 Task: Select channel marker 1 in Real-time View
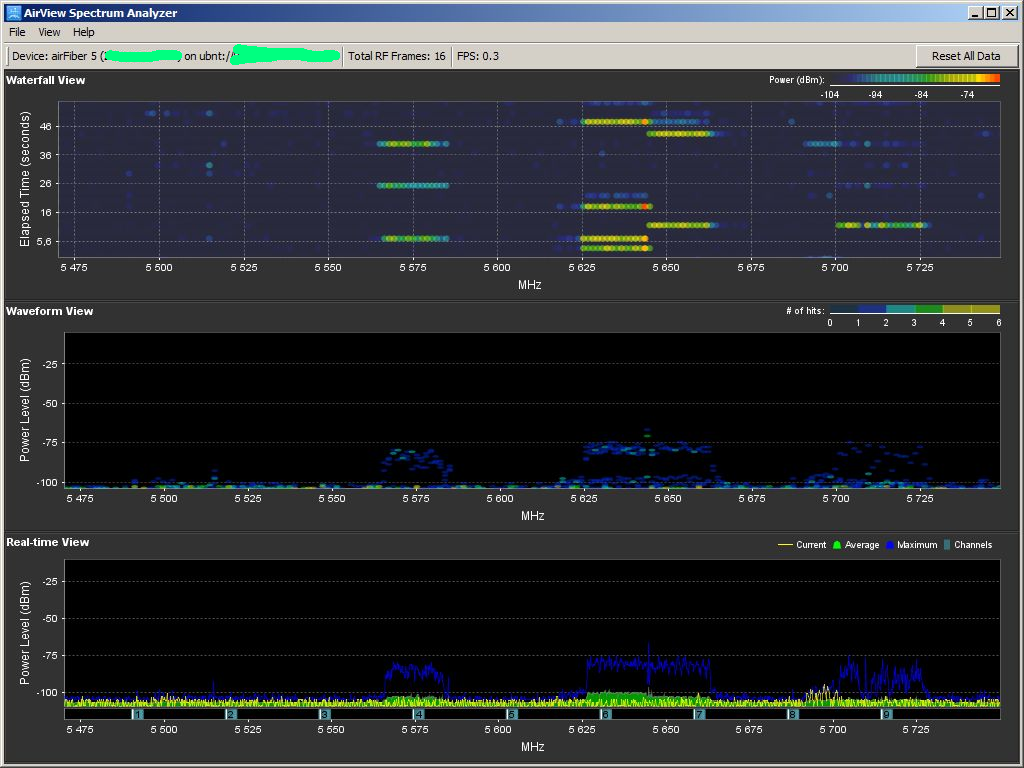138,714
